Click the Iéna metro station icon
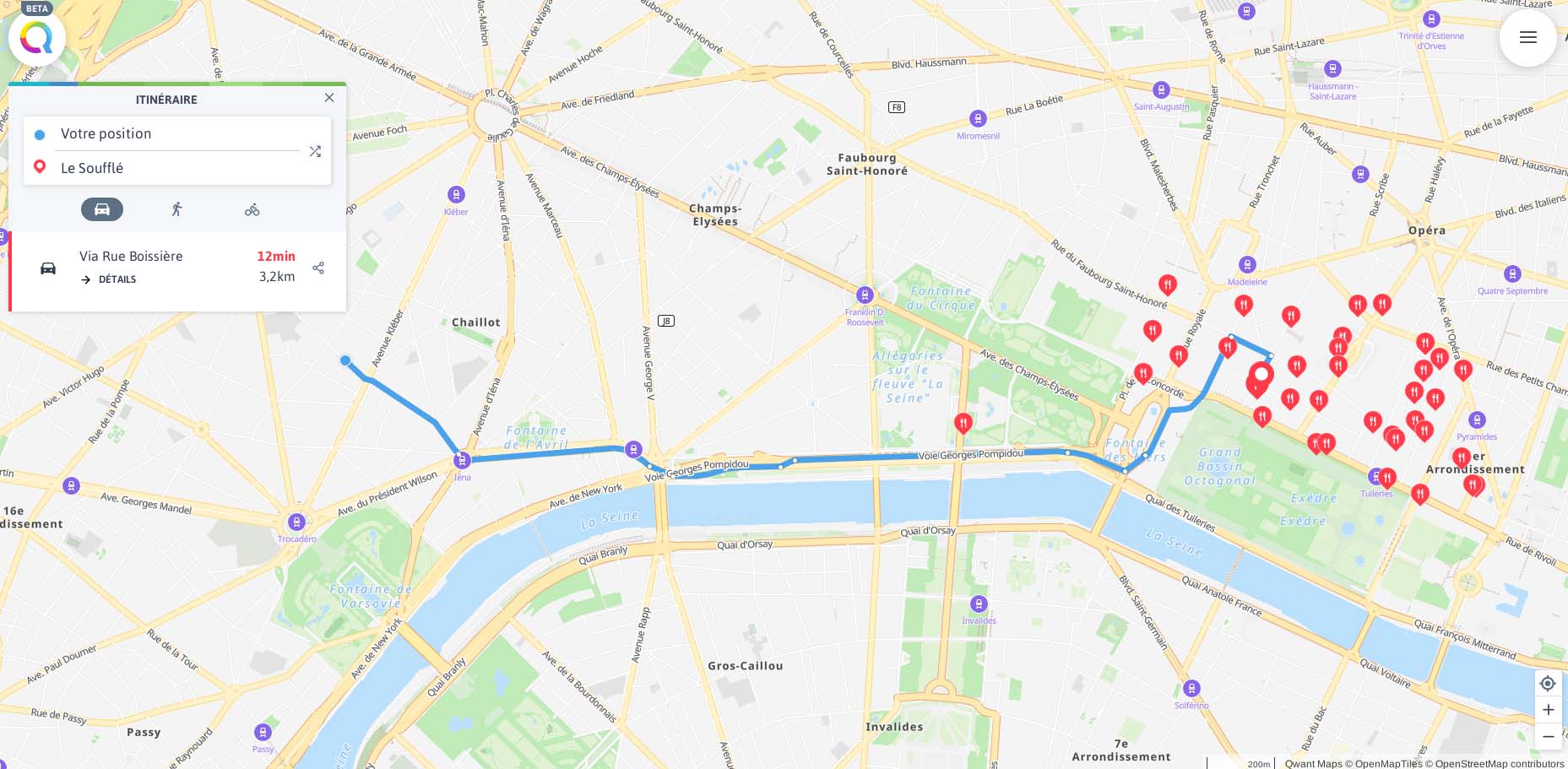The width and height of the screenshot is (1568, 769). [462, 460]
